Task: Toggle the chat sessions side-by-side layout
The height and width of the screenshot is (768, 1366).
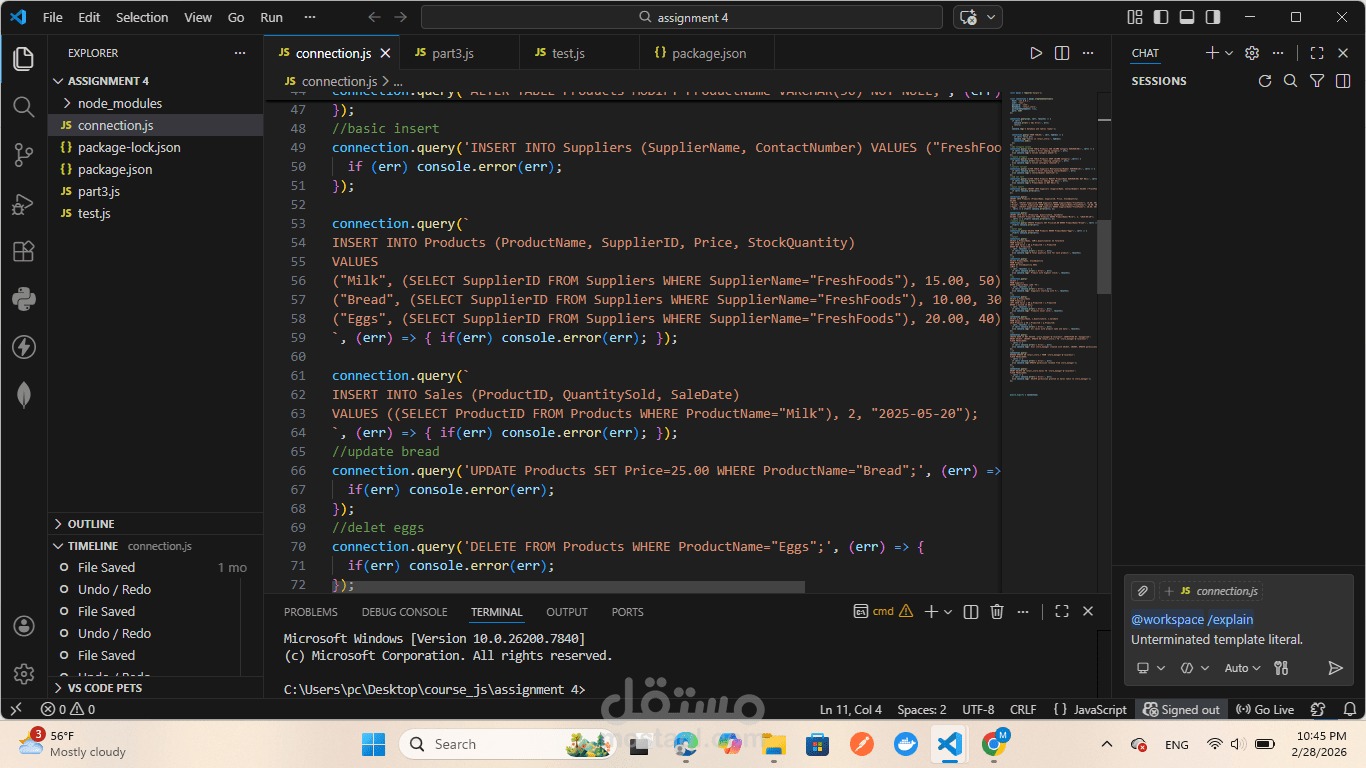Action: (1343, 81)
